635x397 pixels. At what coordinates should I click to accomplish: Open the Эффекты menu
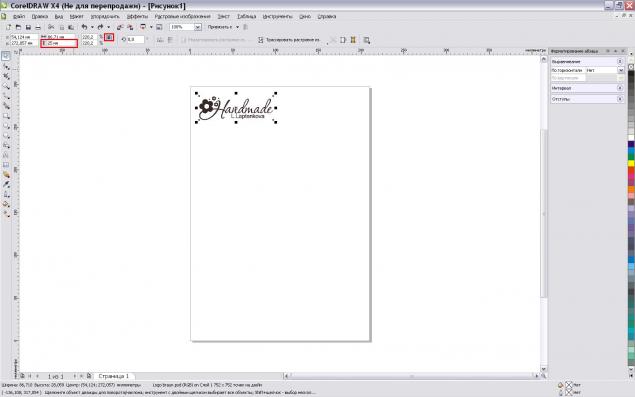point(137,17)
